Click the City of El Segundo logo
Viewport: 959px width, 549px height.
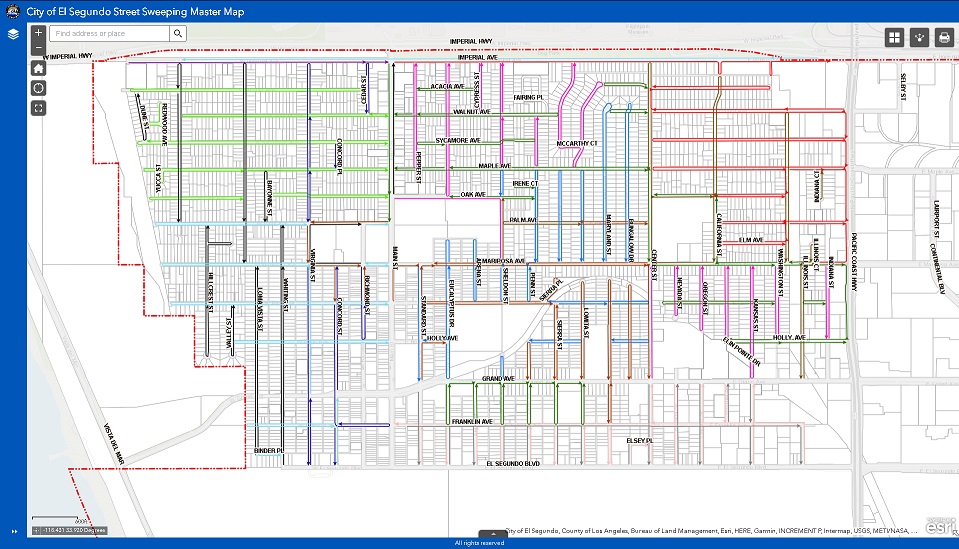click(x=12, y=10)
